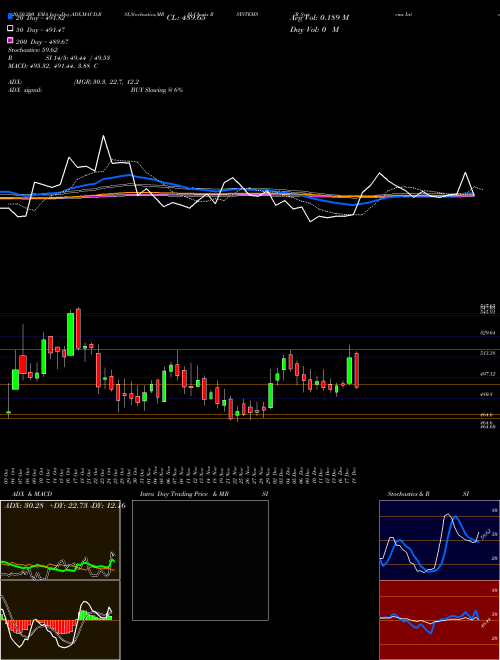Click the 'ADX: 30.28' indicator header
Screen dimensions: 500x660
(25, 506)
